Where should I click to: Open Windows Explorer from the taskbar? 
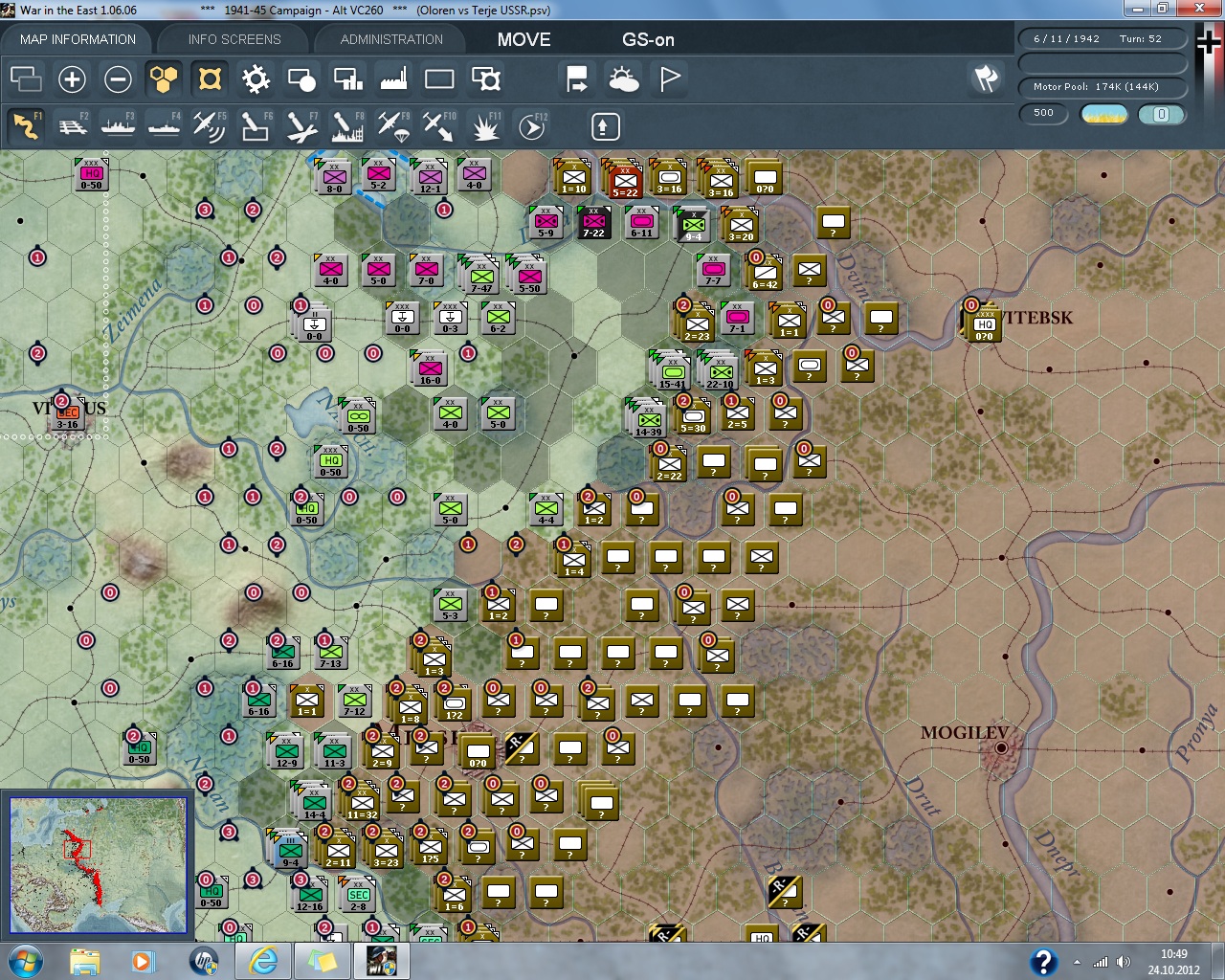tap(85, 961)
